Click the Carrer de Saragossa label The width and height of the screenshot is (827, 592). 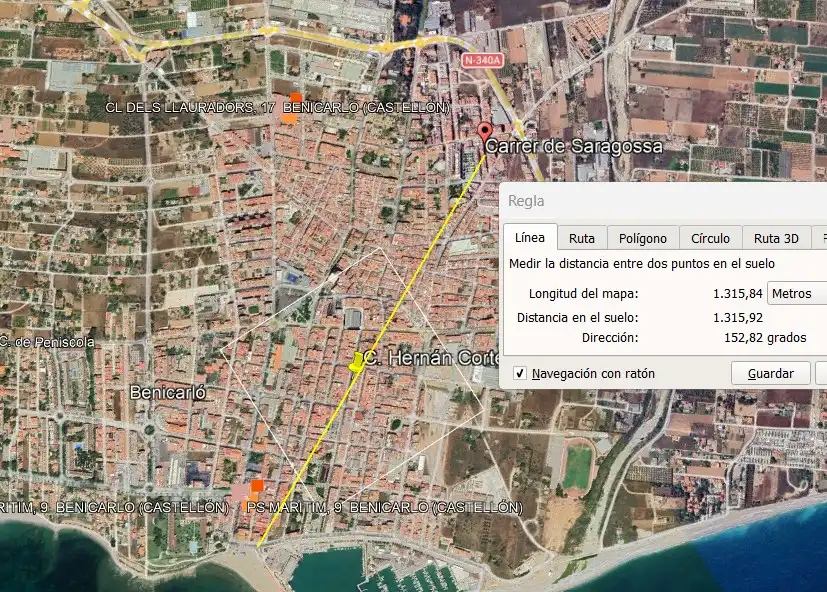(573, 146)
